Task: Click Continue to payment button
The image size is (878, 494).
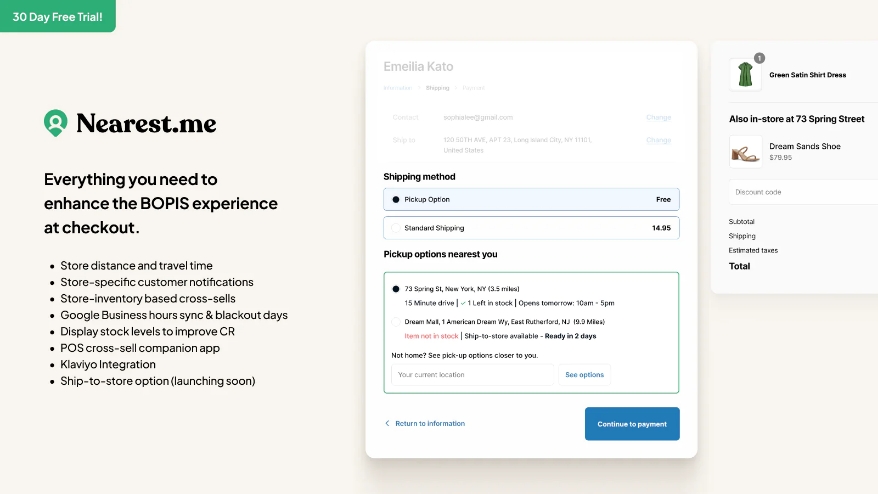Action: [x=632, y=424]
